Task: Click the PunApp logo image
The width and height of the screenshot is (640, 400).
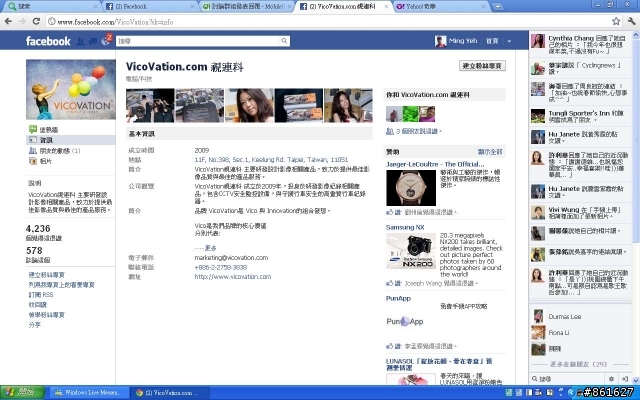Action: 405,322
